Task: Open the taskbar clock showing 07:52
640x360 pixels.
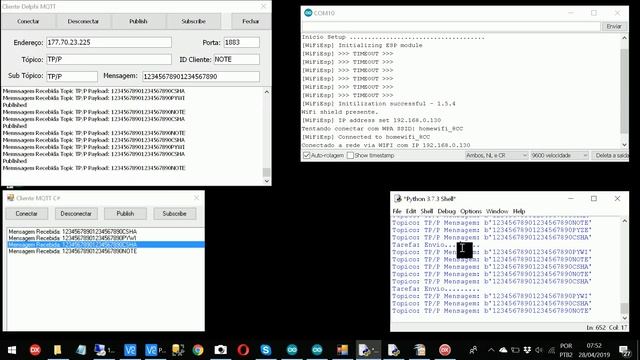Action: (594, 350)
